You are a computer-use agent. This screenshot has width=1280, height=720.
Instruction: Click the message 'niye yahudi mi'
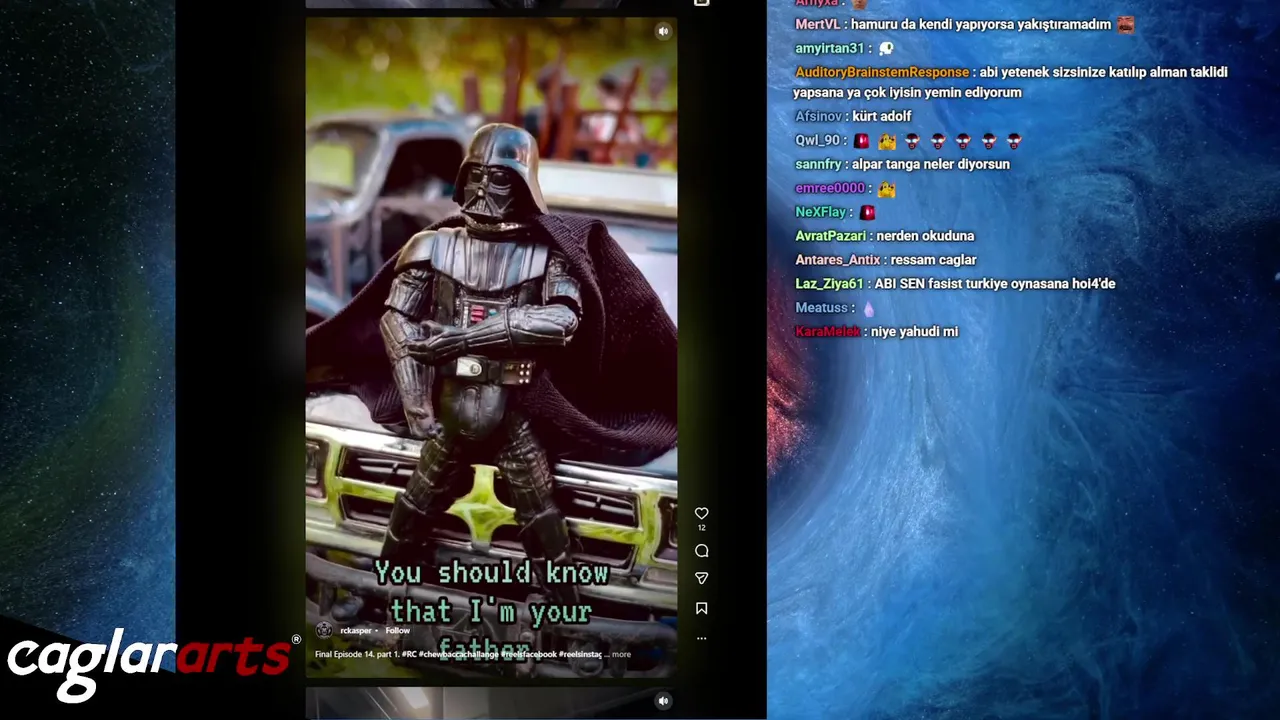pos(915,332)
